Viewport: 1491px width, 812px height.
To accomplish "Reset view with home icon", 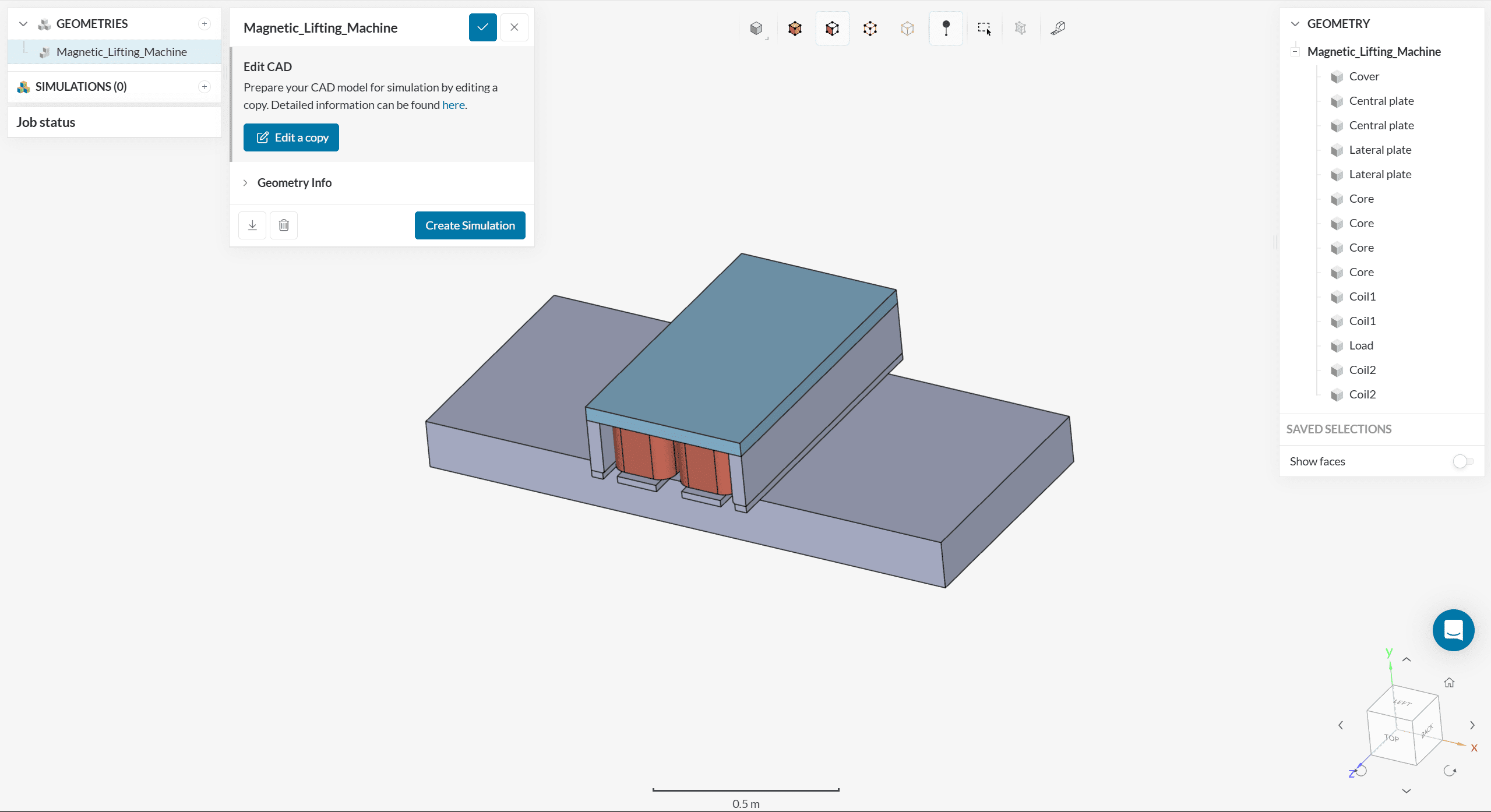I will click(1449, 683).
